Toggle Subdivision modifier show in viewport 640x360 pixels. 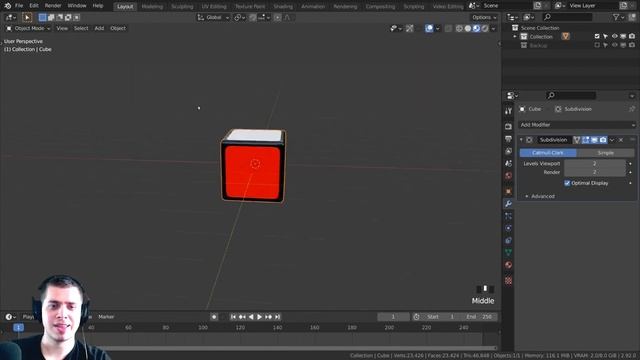[595, 140]
